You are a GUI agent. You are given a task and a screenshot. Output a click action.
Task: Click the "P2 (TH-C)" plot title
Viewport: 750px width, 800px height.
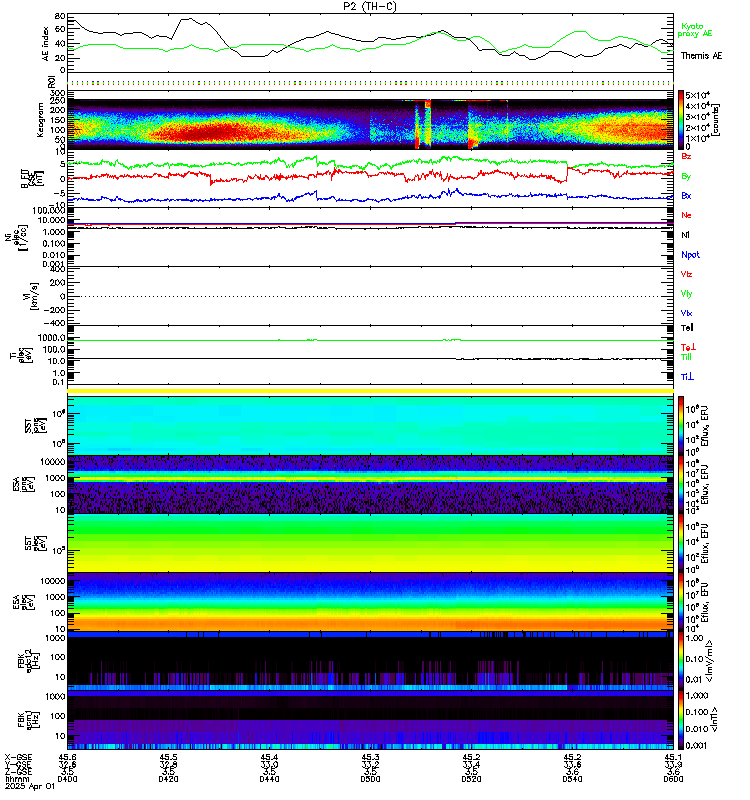click(370, 6)
